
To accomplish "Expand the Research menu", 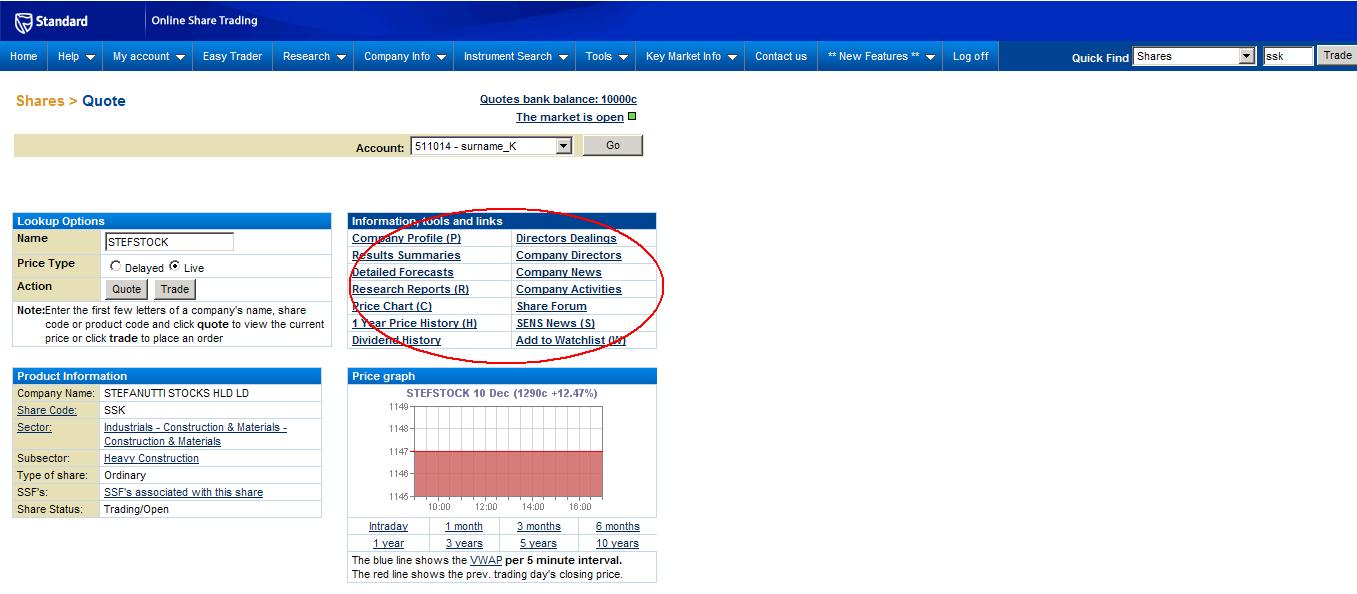I will point(313,56).
